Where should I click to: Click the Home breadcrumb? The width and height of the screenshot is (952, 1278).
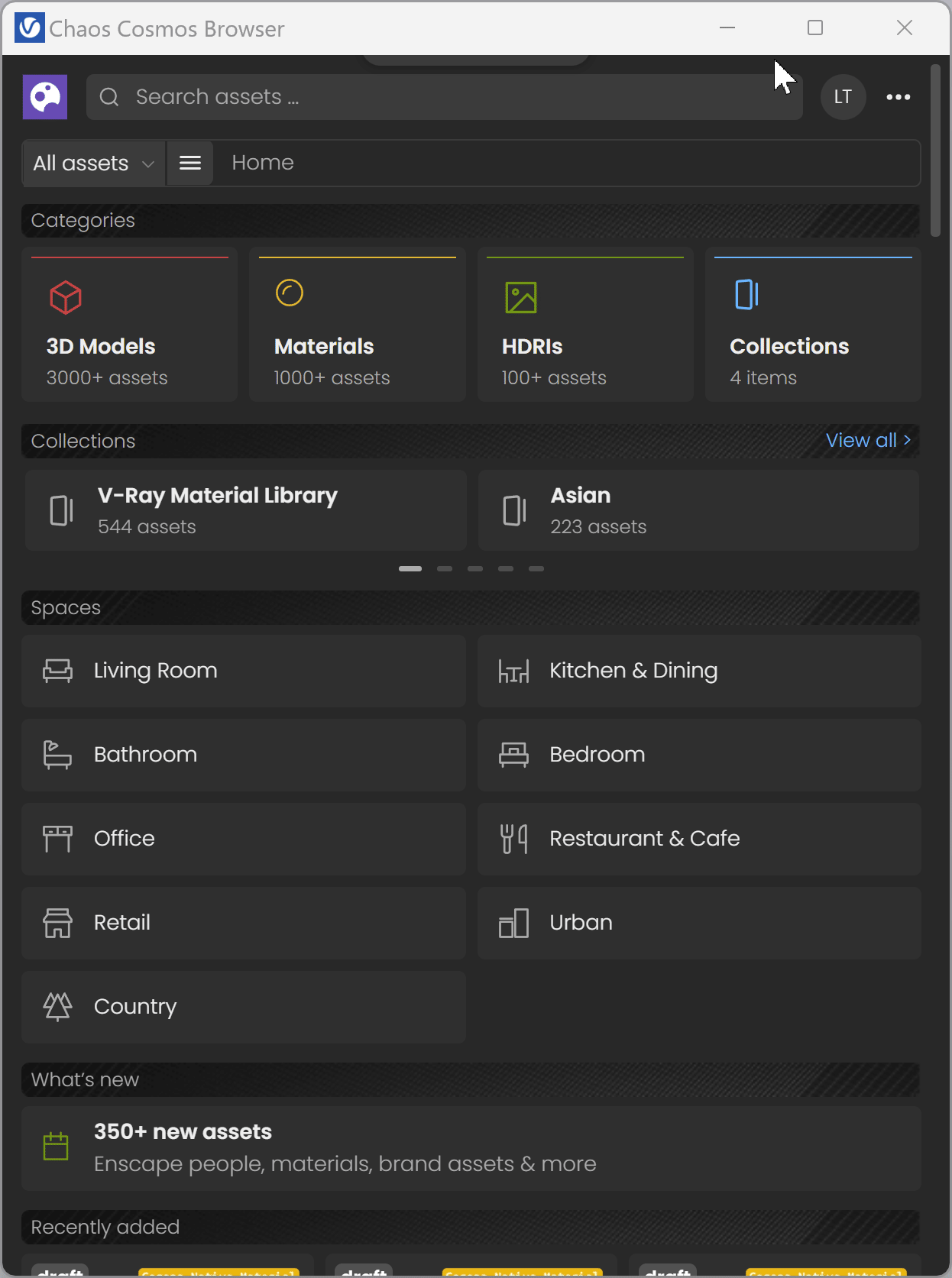(263, 163)
